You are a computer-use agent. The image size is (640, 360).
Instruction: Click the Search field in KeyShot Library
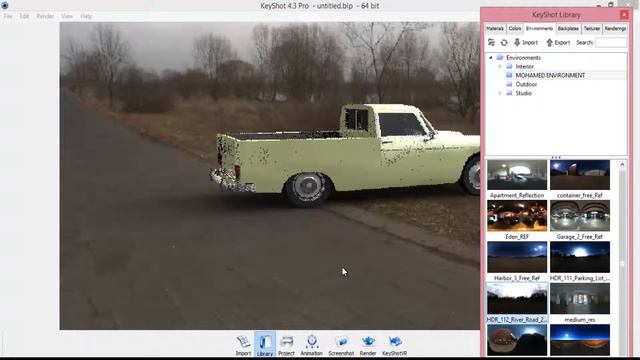[x=611, y=42]
